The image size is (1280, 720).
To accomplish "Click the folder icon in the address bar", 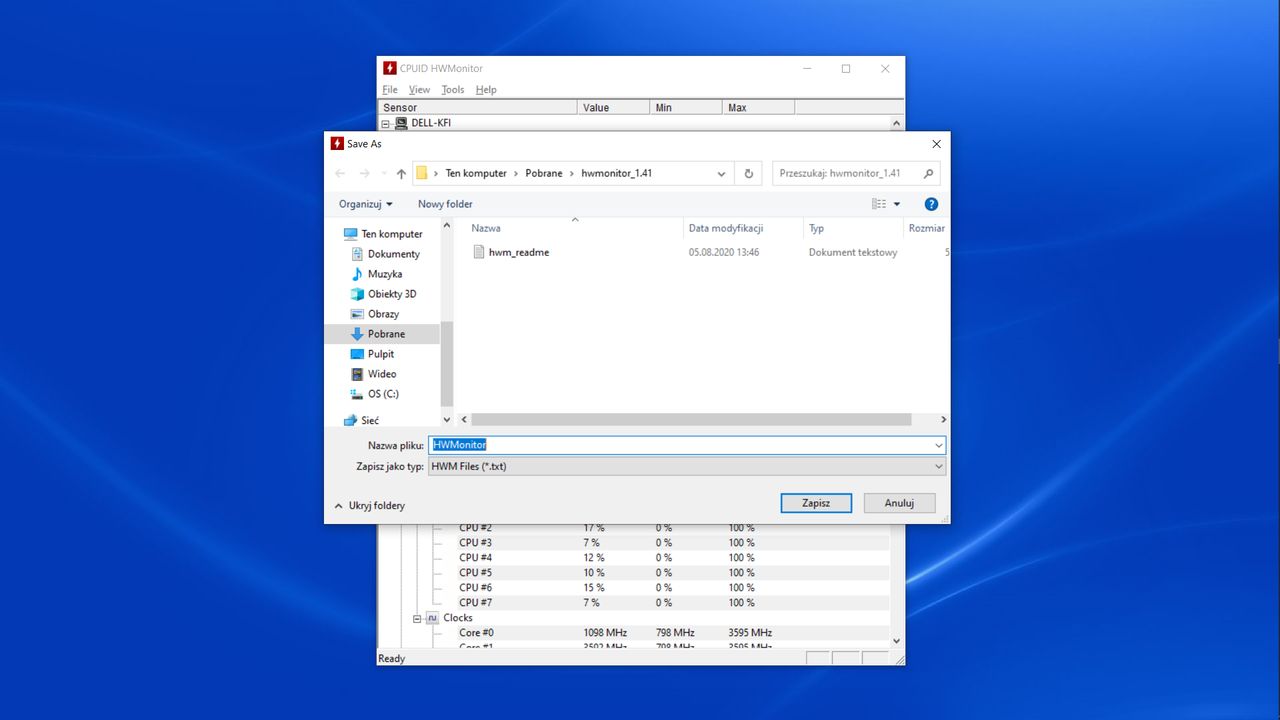I will 422,173.
